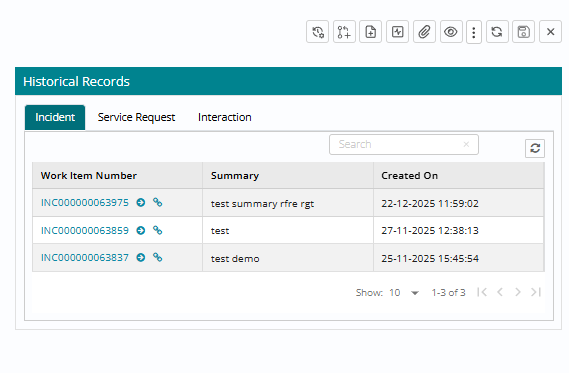This screenshot has height=373, width=569.
Task: Open the activity pulse toolbar icon
Action: 397,32
